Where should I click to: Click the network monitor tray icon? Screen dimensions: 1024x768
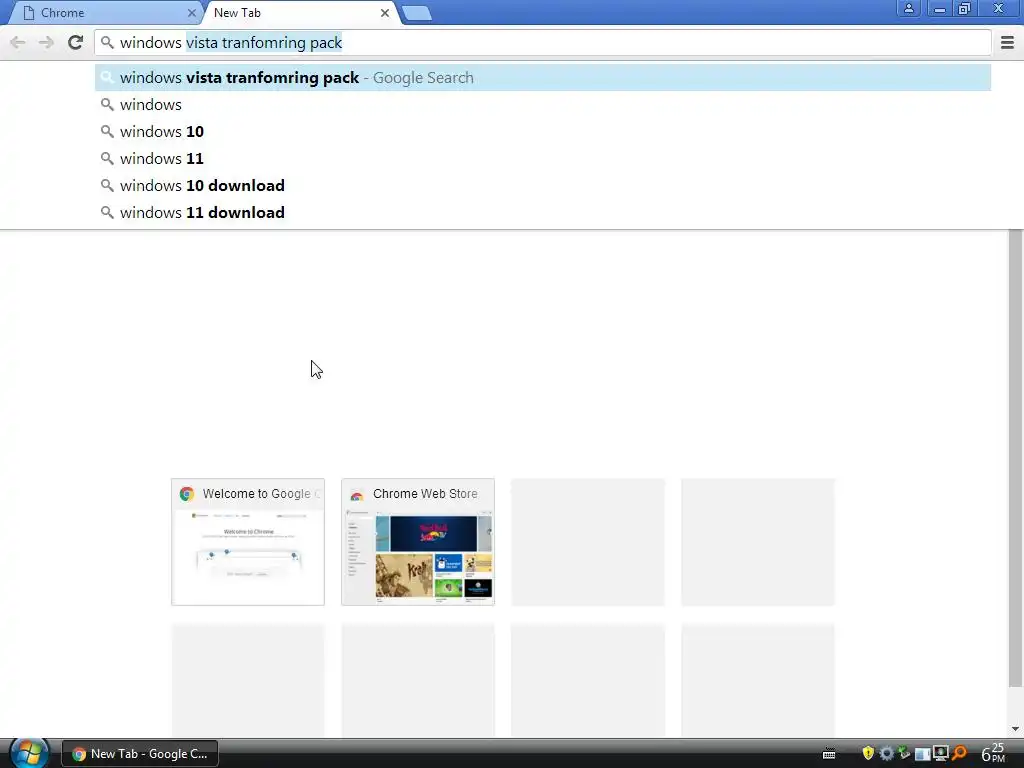(x=940, y=754)
